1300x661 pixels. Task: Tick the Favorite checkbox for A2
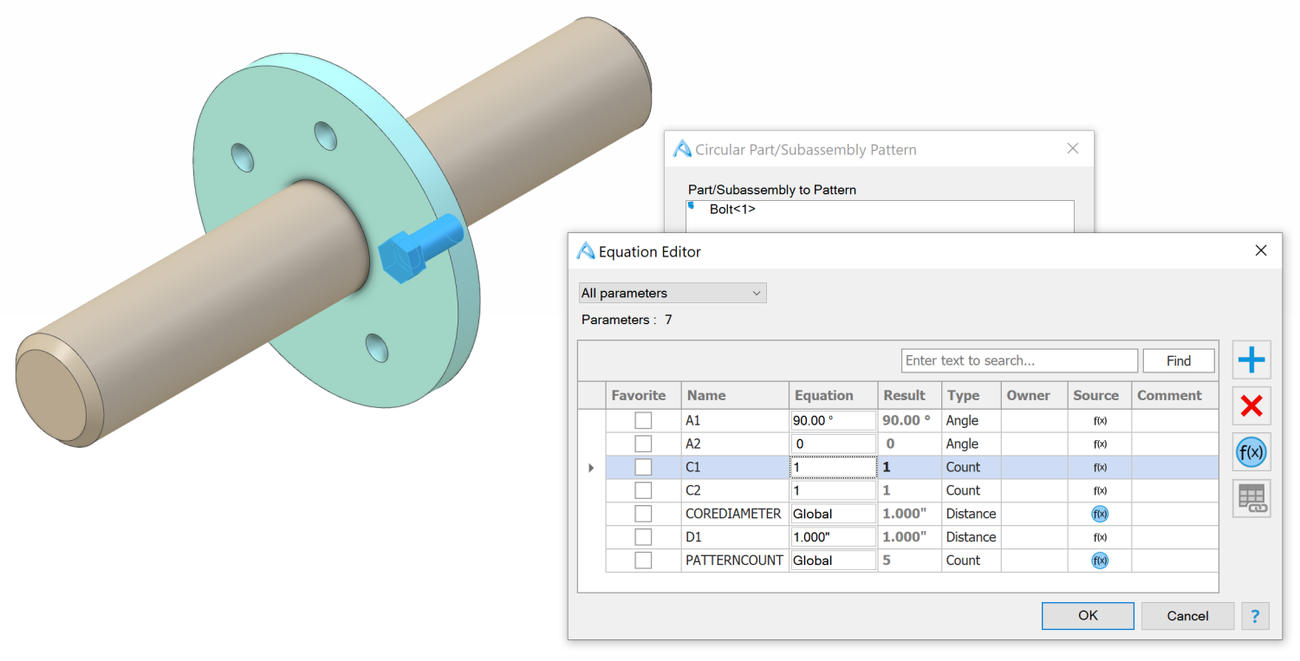(x=643, y=444)
